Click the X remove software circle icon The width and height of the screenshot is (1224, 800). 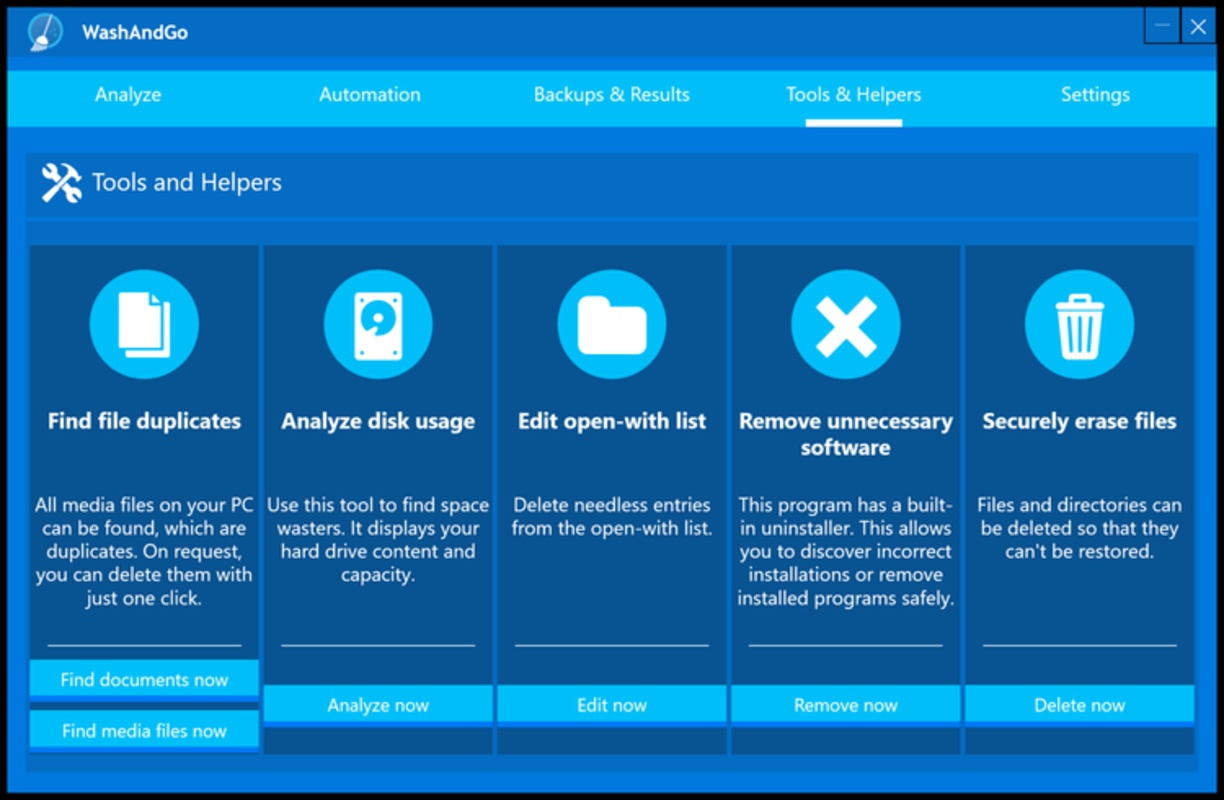click(846, 324)
